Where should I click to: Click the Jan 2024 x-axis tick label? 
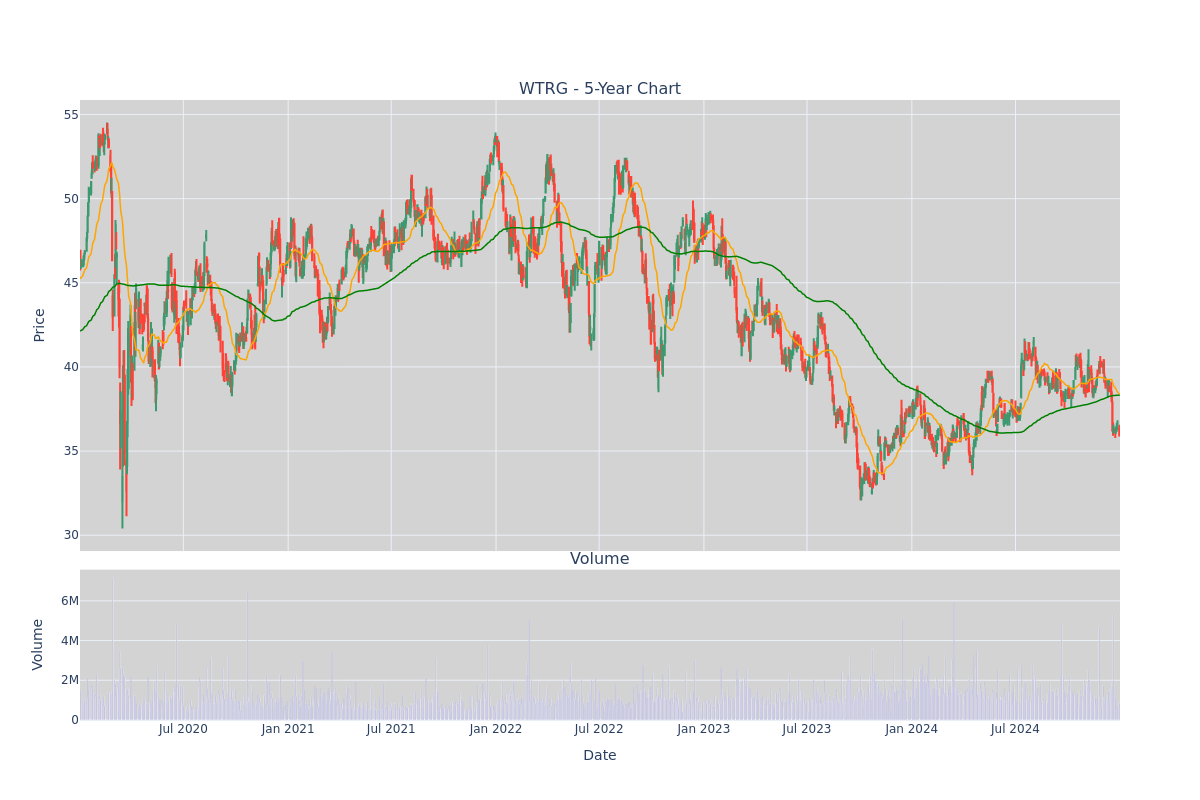912,729
